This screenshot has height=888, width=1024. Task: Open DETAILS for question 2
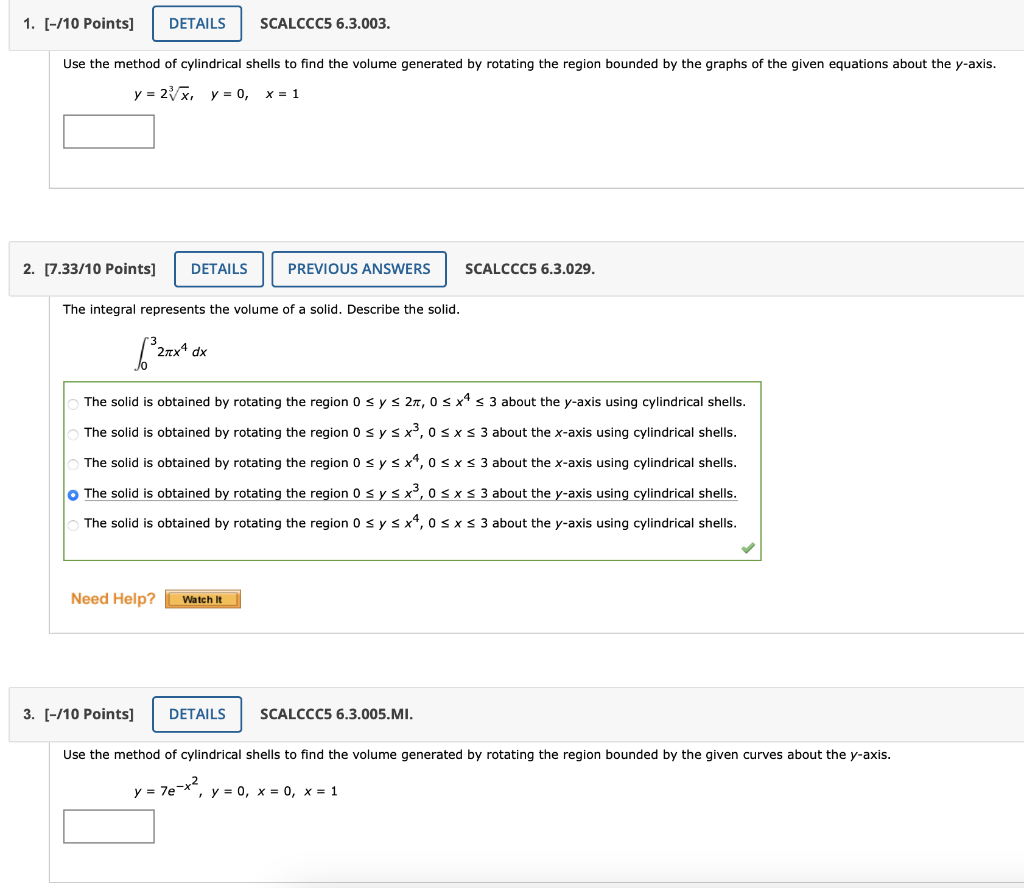218,269
